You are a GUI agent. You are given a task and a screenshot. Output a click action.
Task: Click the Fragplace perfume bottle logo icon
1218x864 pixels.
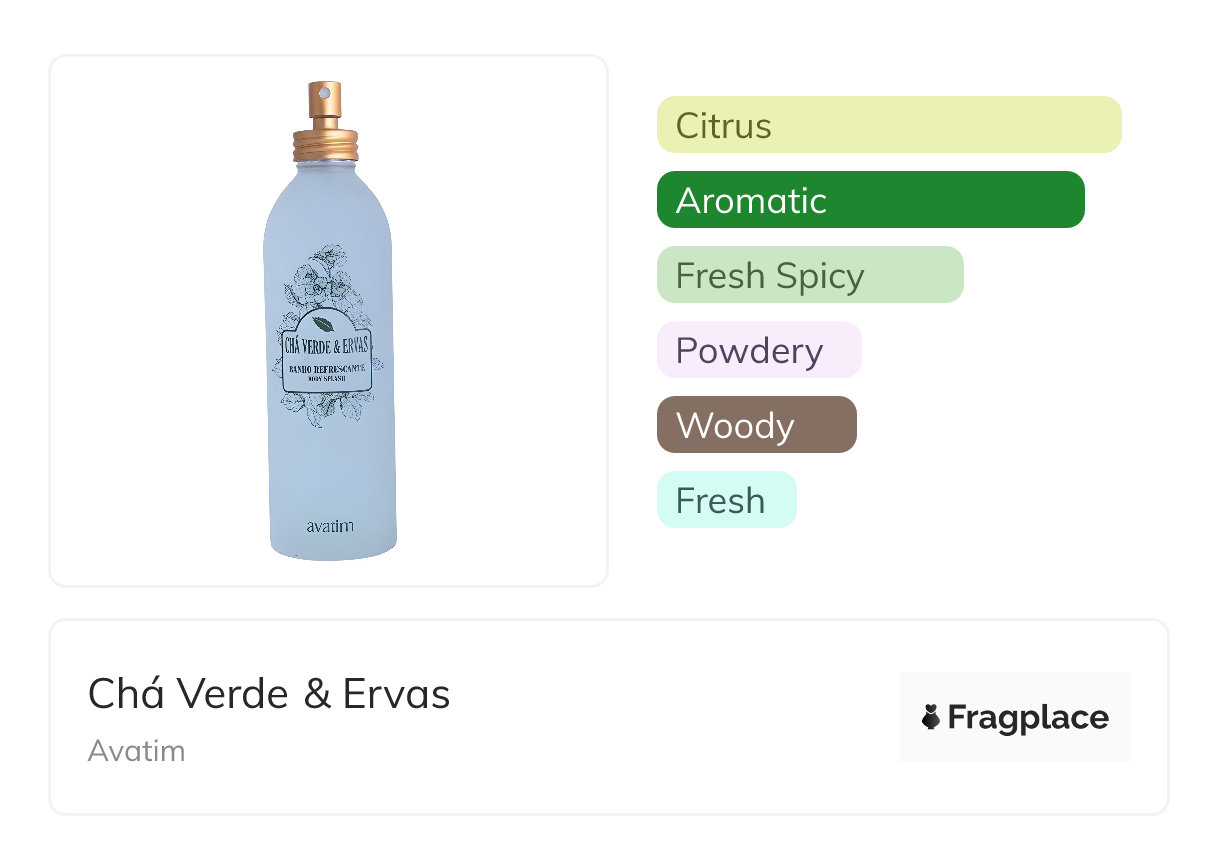pos(931,717)
